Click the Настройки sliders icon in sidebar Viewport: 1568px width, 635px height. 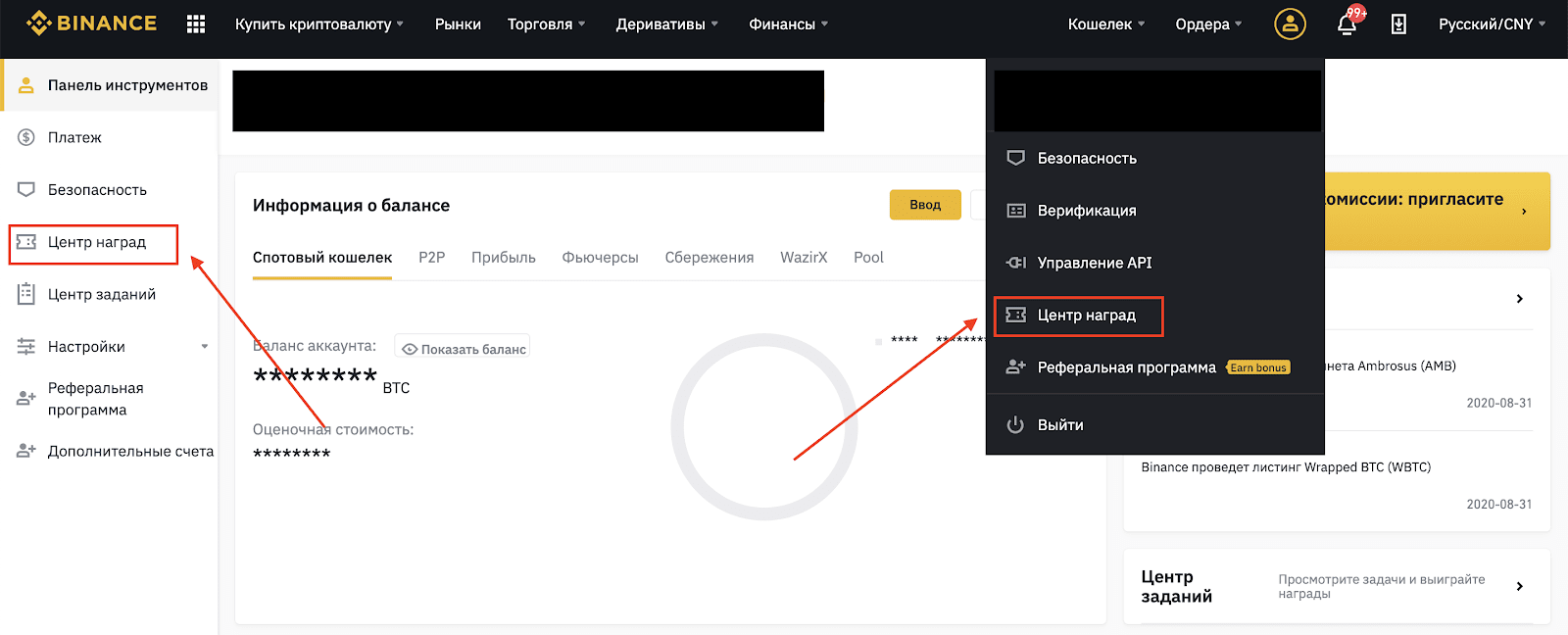(x=26, y=346)
